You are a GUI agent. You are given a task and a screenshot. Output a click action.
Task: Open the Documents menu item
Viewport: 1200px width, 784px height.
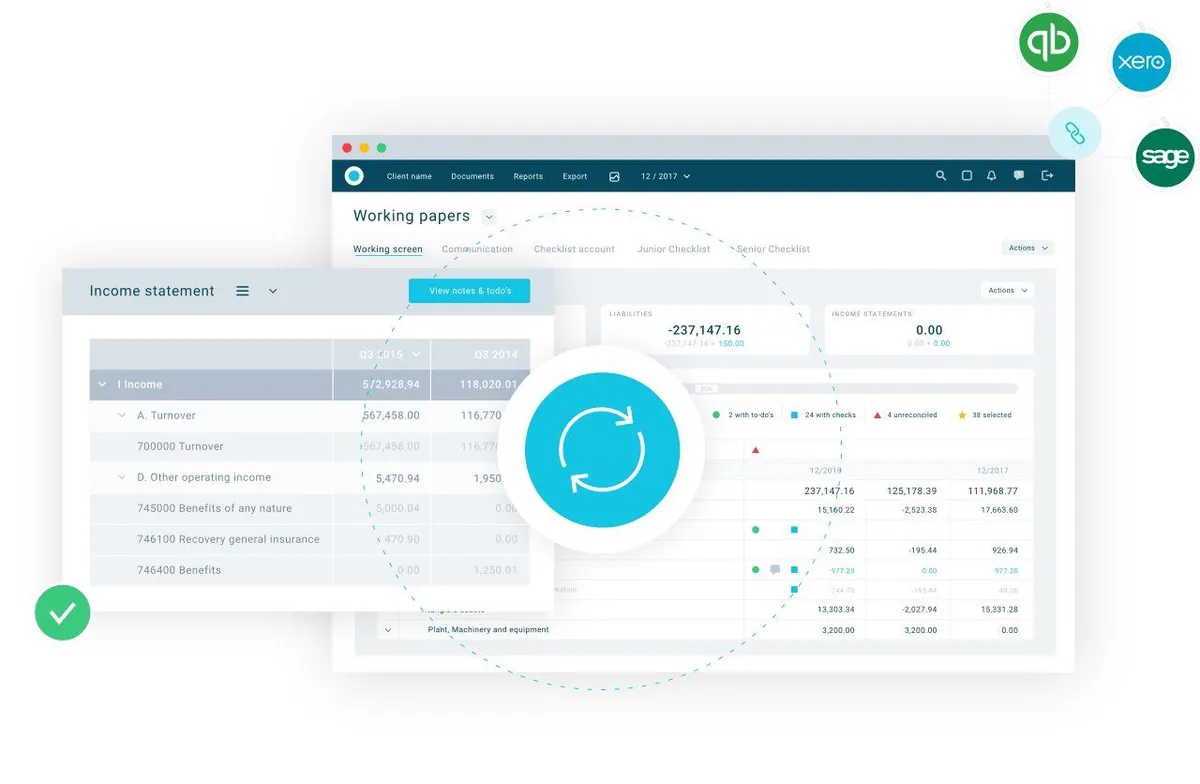pos(472,176)
